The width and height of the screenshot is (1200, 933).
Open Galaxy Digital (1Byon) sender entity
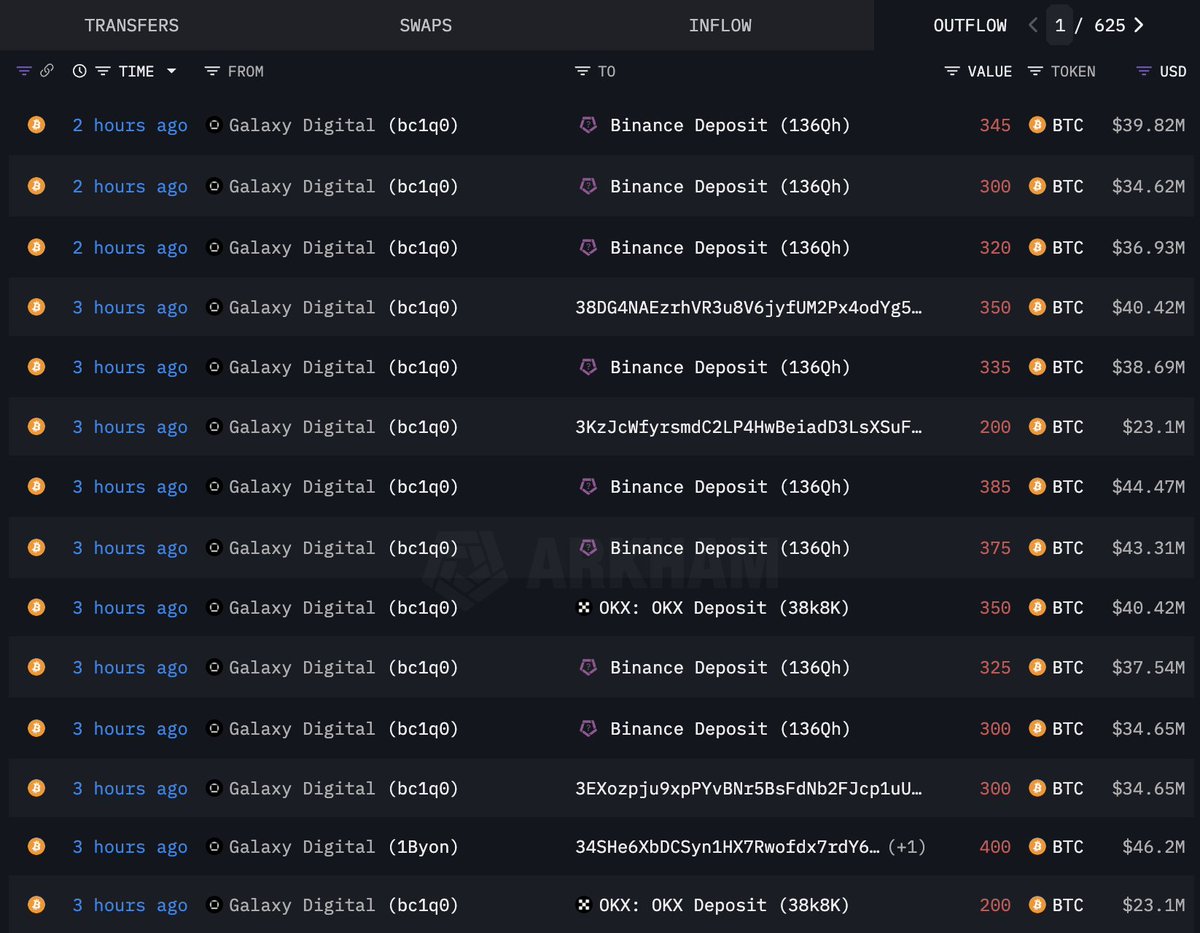(x=344, y=847)
